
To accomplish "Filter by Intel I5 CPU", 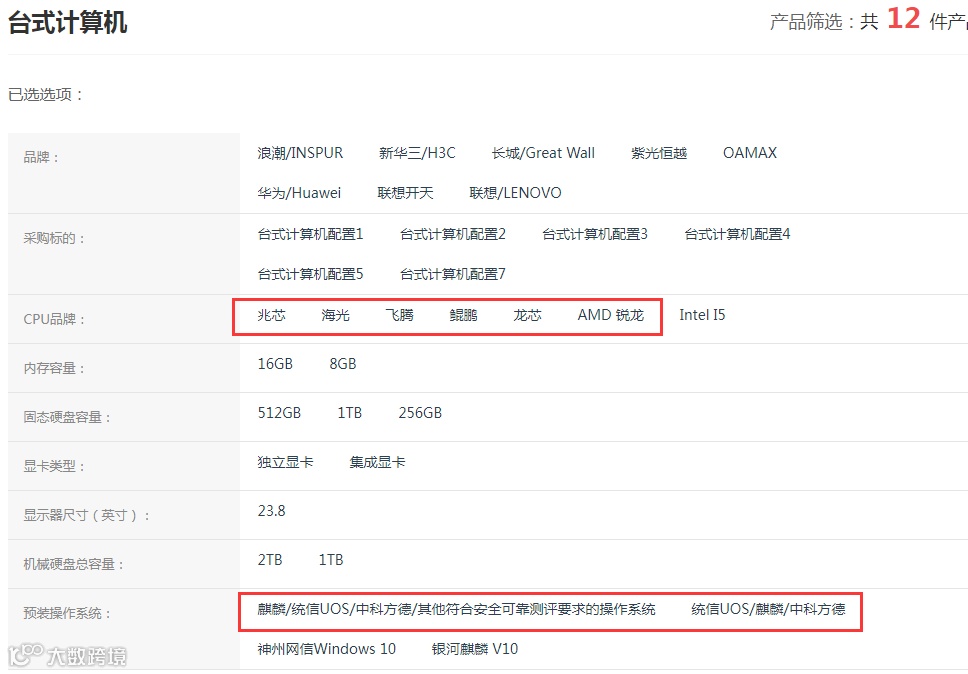I will tap(703, 315).
